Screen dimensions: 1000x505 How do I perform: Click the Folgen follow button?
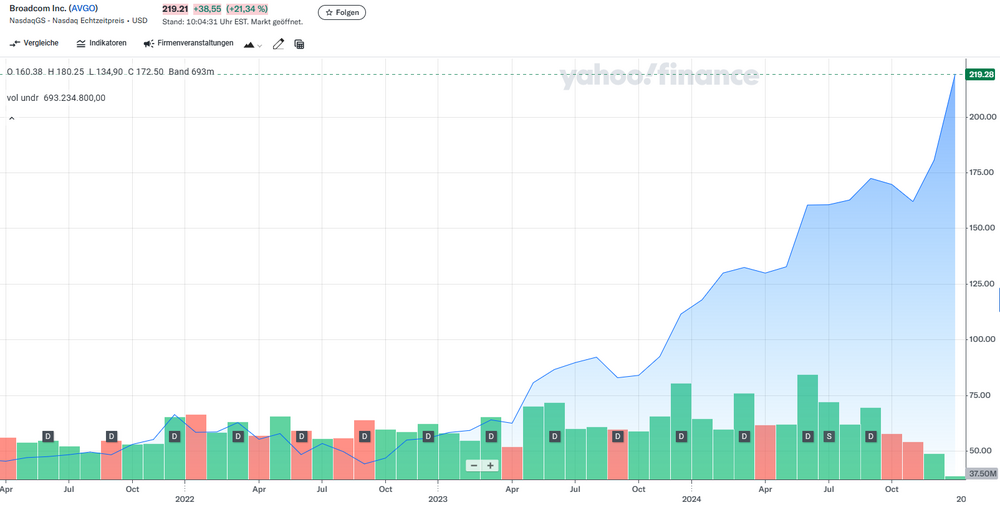342,13
